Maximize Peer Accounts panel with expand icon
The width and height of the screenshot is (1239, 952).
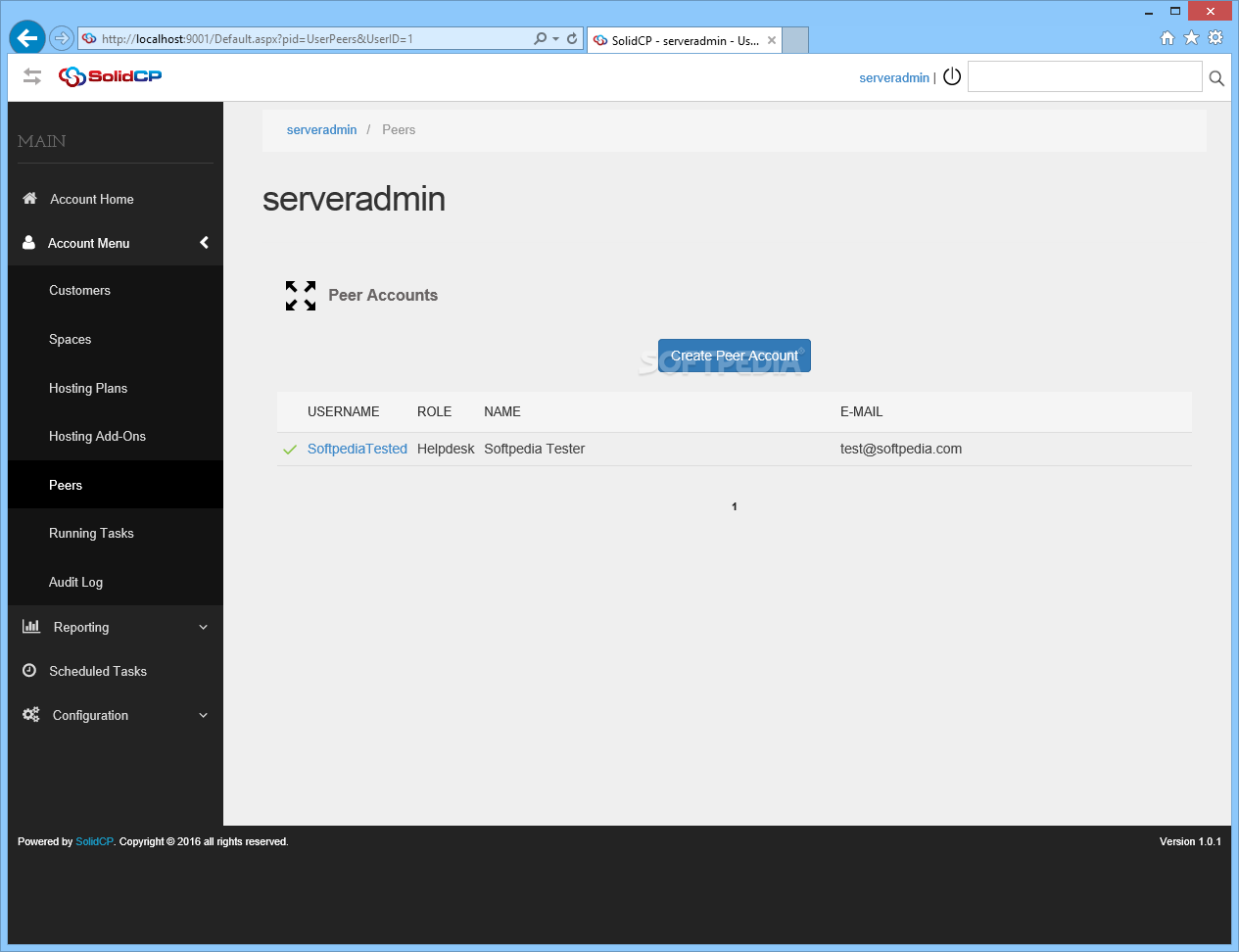point(301,296)
